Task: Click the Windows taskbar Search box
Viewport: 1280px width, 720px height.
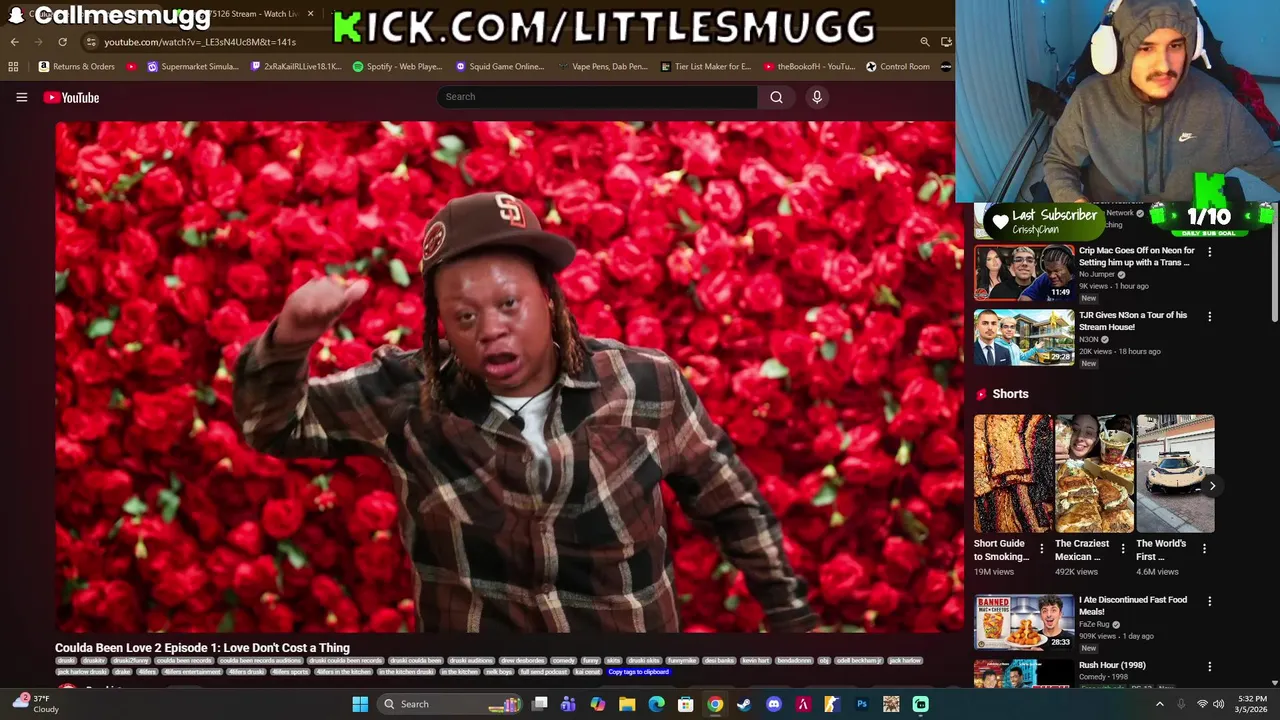Action: point(450,704)
